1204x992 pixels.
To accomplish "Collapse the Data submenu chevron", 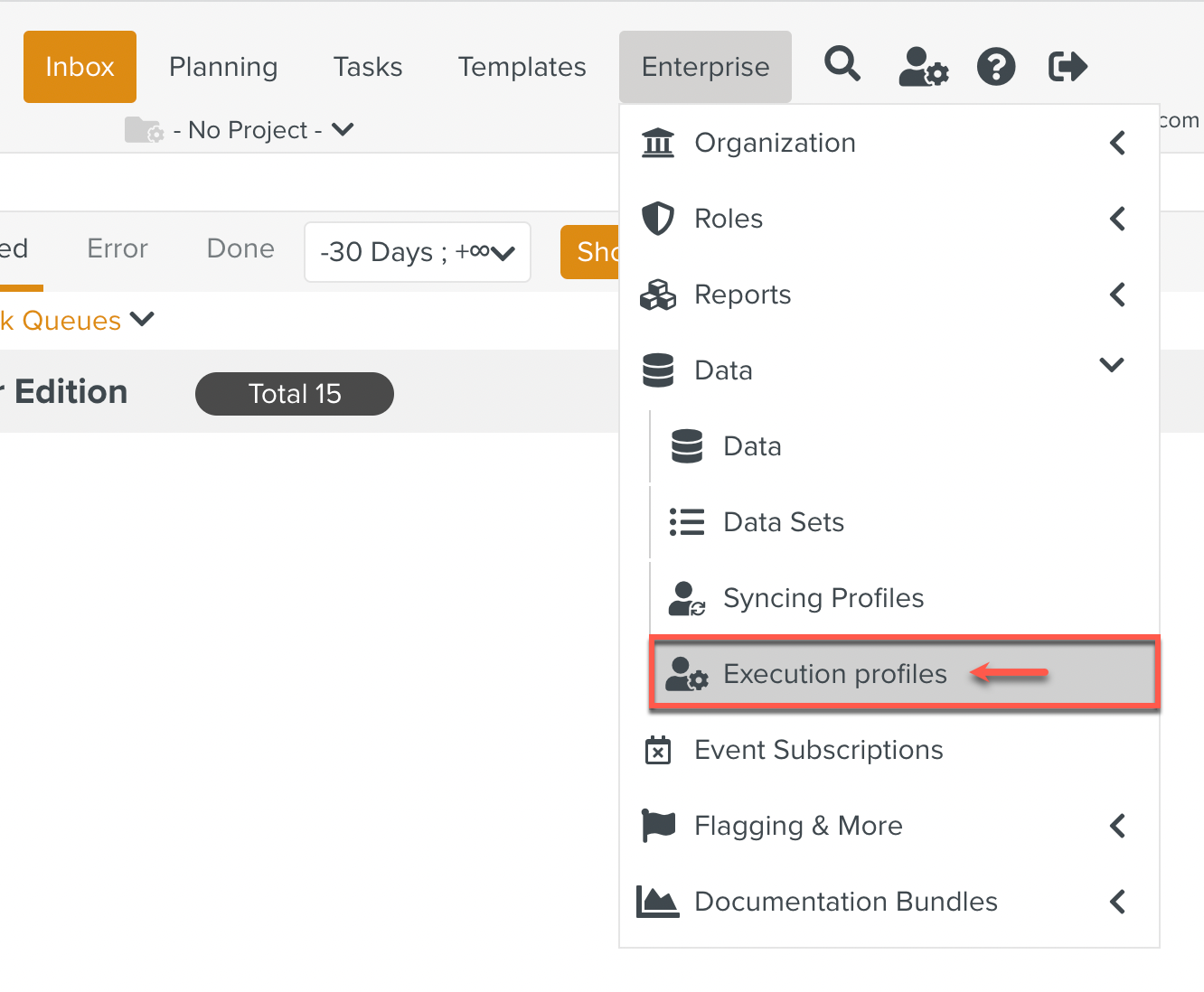I will (x=1112, y=366).
